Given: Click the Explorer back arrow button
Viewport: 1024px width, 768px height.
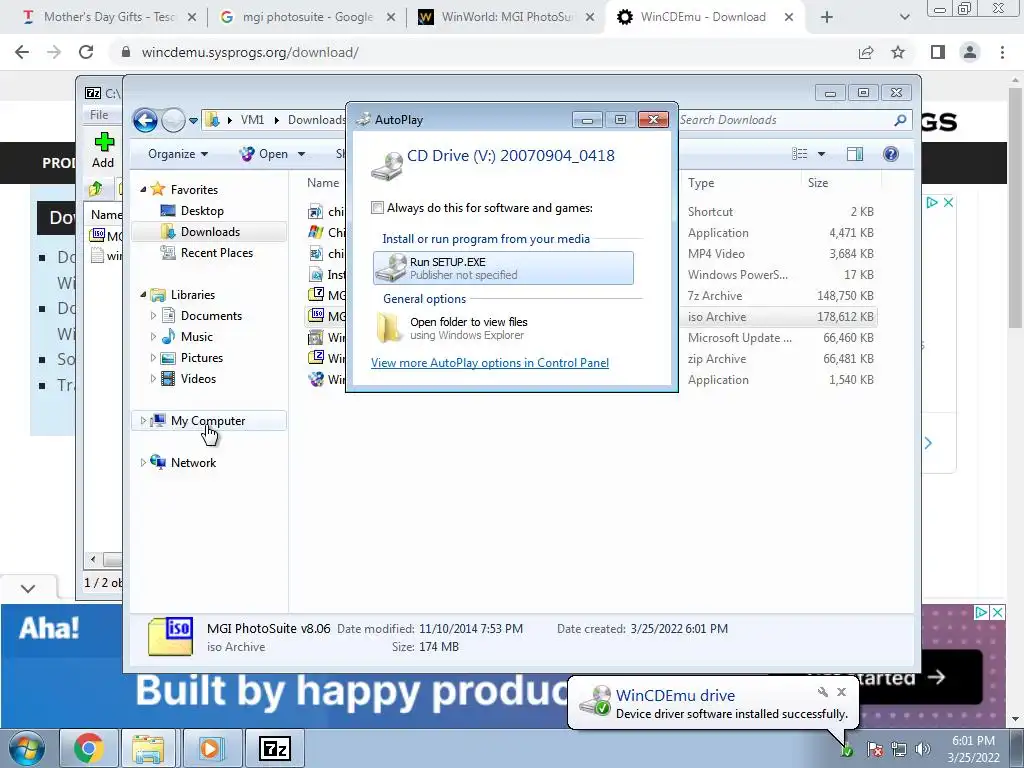Looking at the screenshot, I should click(145, 120).
